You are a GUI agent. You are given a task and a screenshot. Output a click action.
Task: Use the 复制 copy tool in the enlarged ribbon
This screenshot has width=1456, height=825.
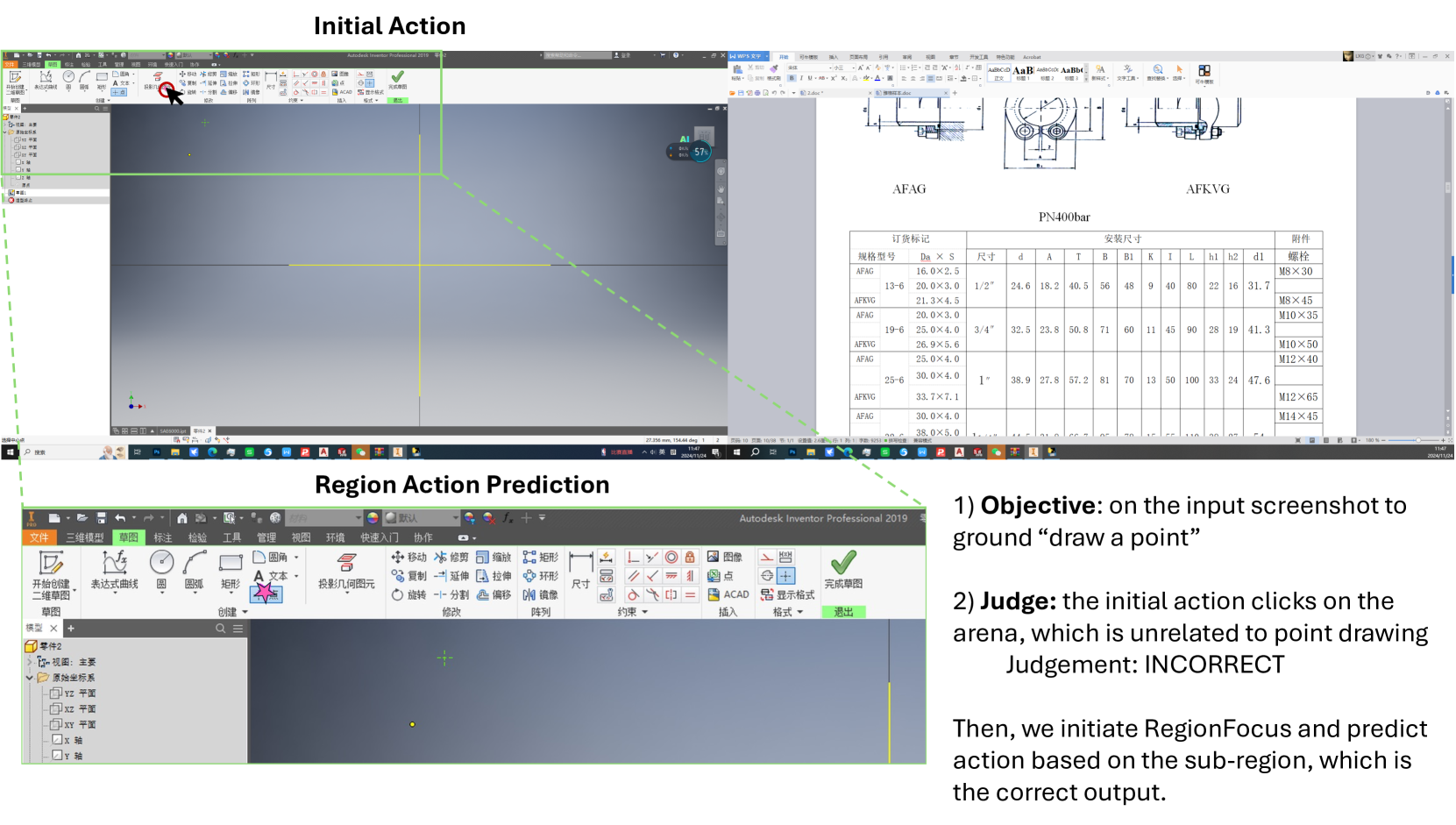click(x=409, y=576)
